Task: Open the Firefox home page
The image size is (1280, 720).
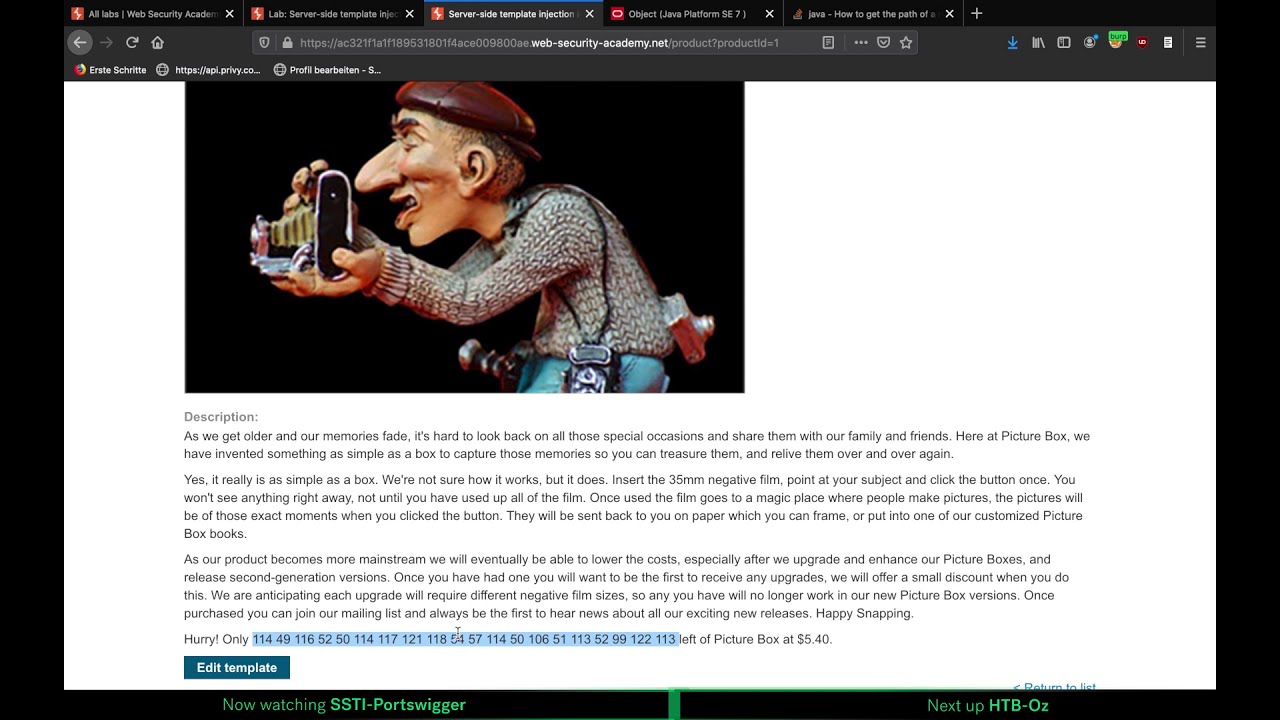Action: (x=157, y=43)
